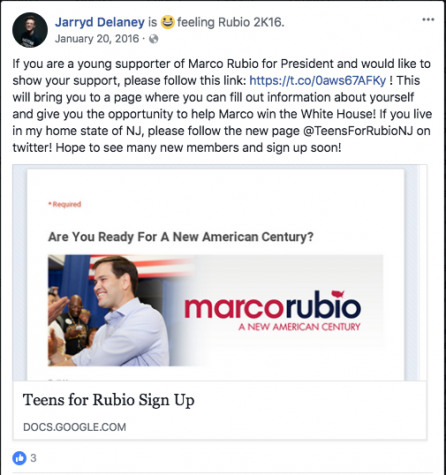This screenshot has width=446, height=475.
Task: Click the 'Are You Ready For A New American Century?' heading
Action: [x=181, y=237]
